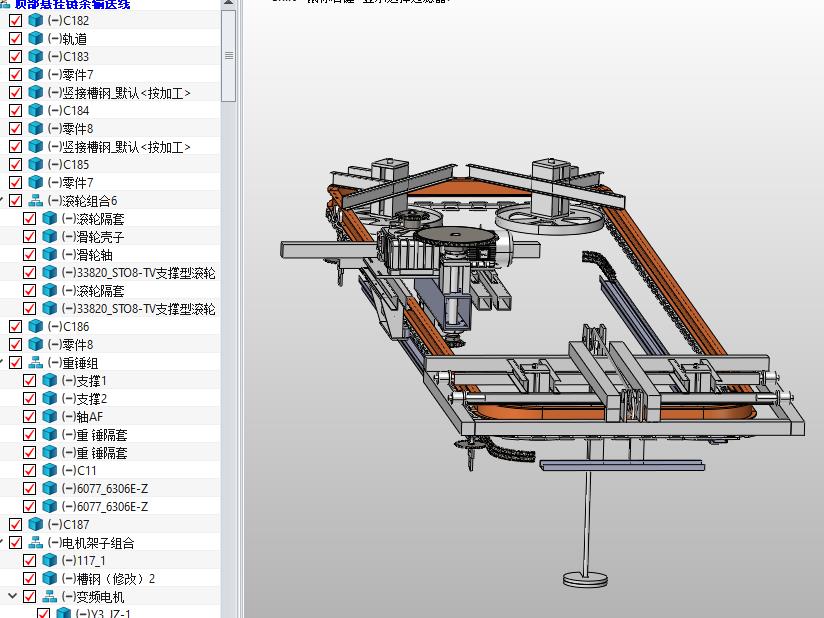The height and width of the screenshot is (618, 824).
Task: Select the first 6077_6306E-Z row
Action: [x=110, y=488]
